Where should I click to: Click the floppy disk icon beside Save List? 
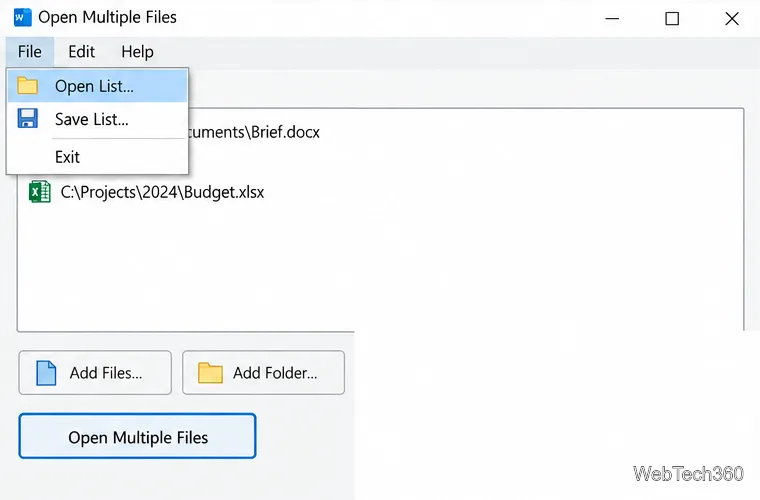point(28,119)
